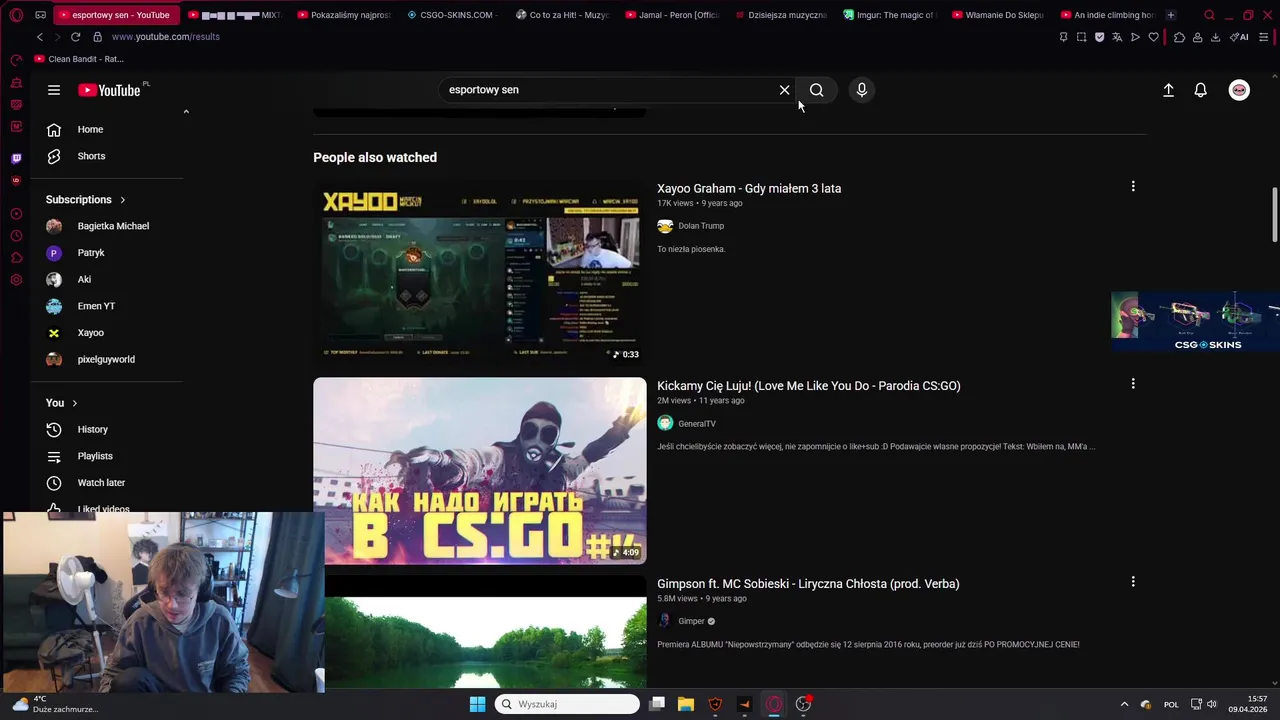Switch to Pokazaliśmy najprost tab

(x=343, y=15)
